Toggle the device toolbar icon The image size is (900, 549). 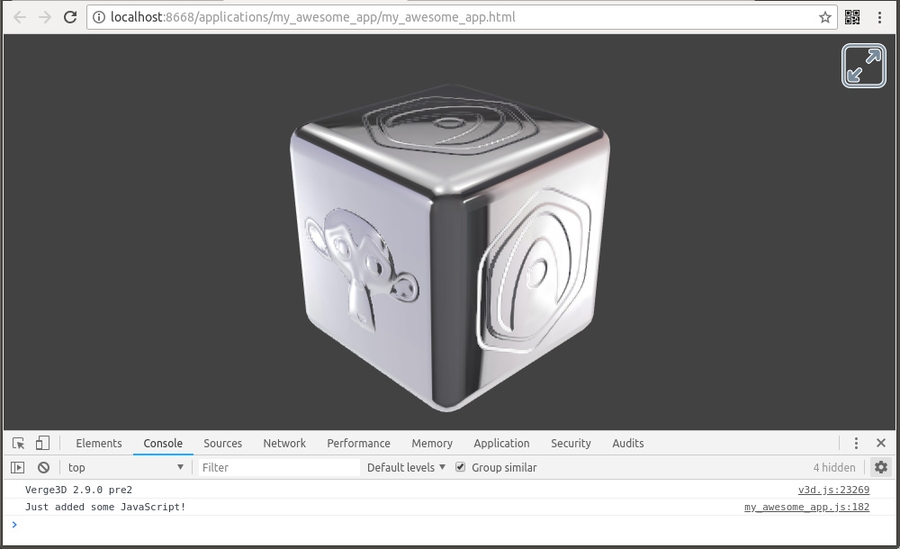click(x=43, y=443)
